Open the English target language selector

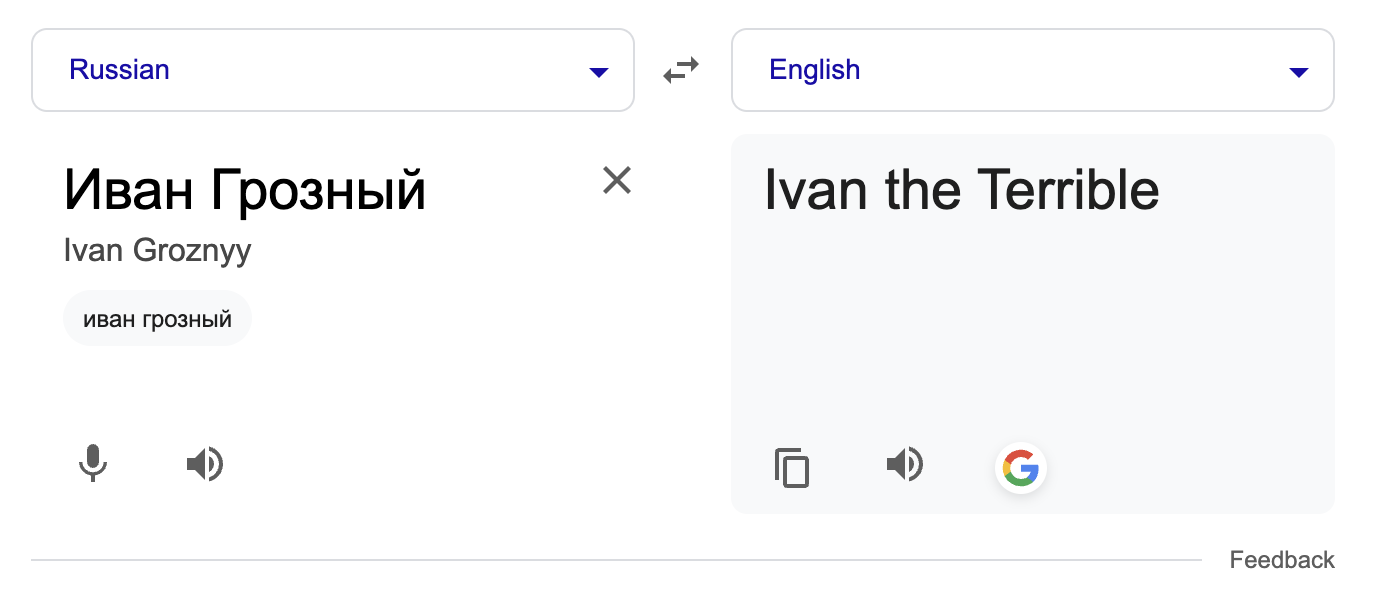click(x=1032, y=70)
